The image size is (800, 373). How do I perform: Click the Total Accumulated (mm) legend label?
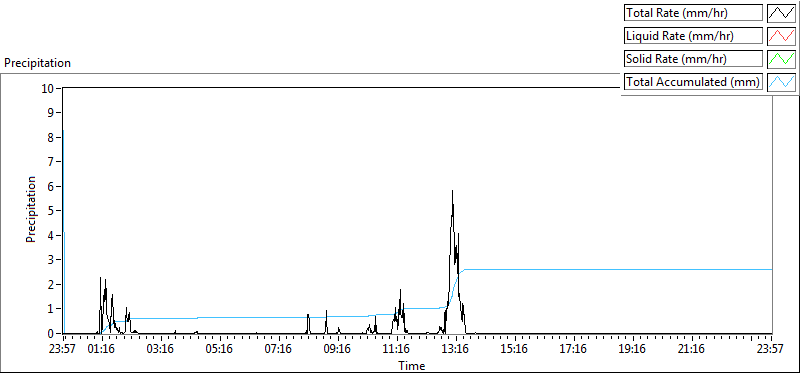pyautogui.click(x=692, y=82)
